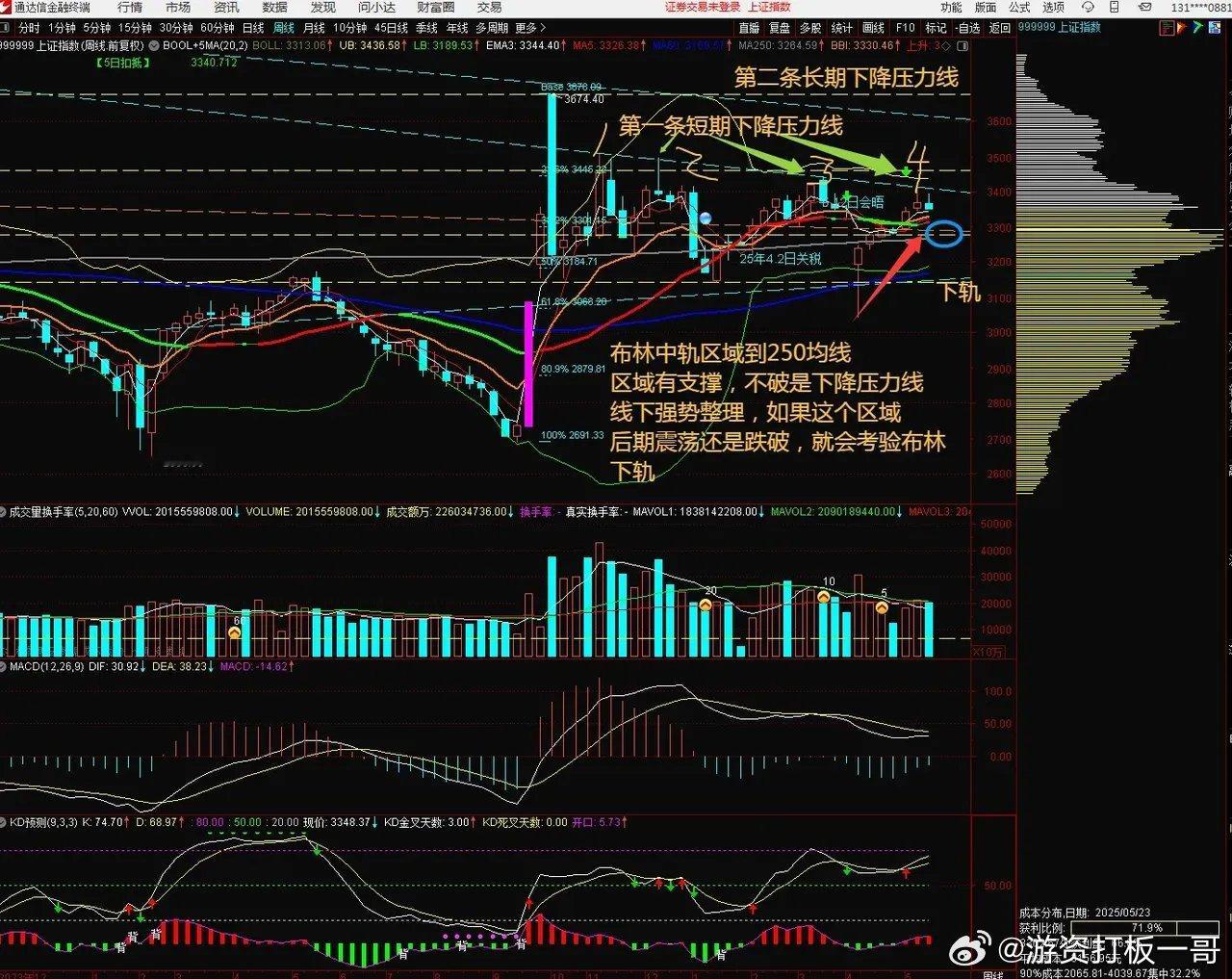Screen dimensions: 1232x979
Task: Switch to the 1分钟 period
Action: [x=62, y=28]
